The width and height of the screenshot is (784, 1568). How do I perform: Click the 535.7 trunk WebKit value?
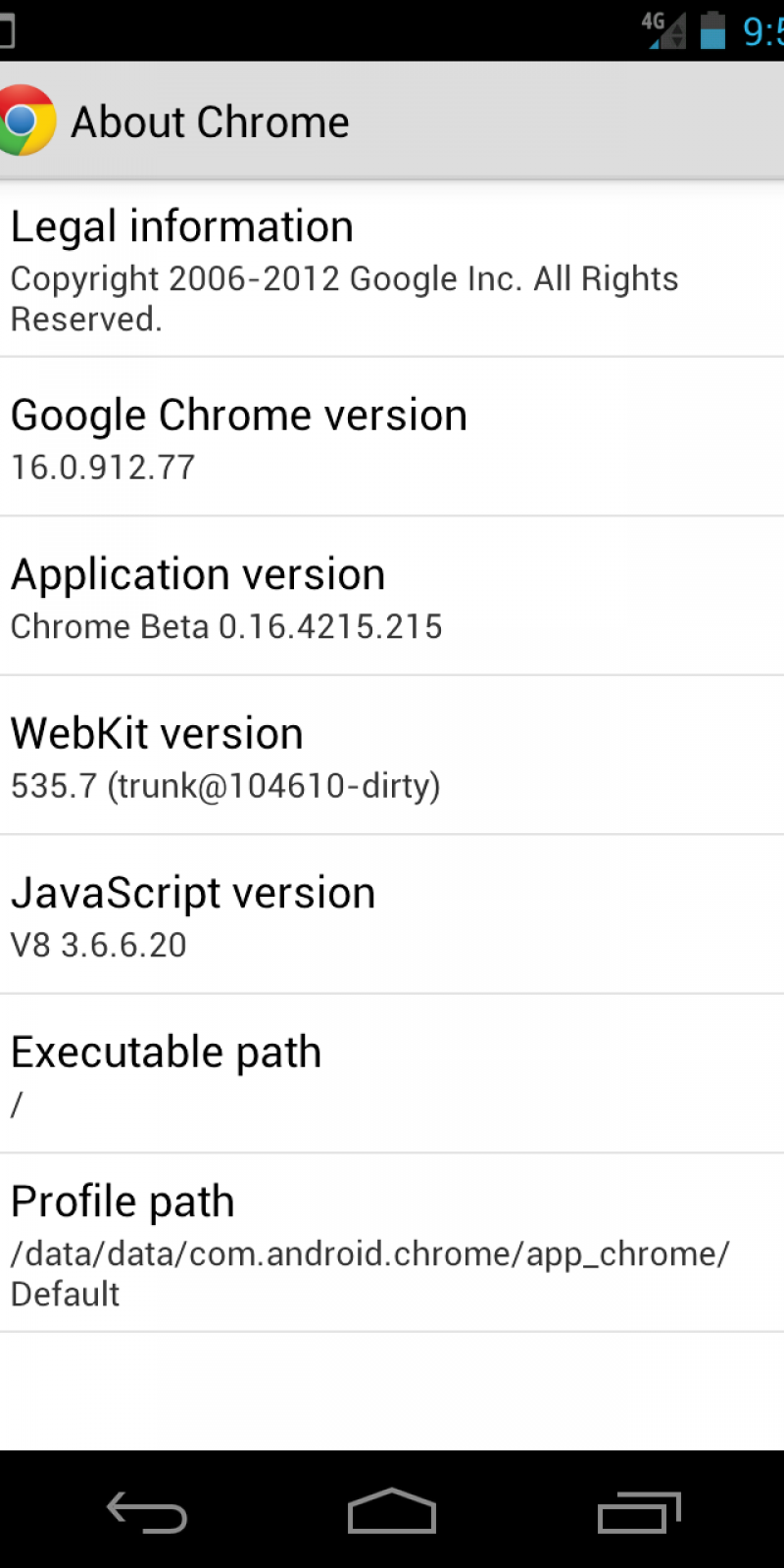click(x=225, y=786)
